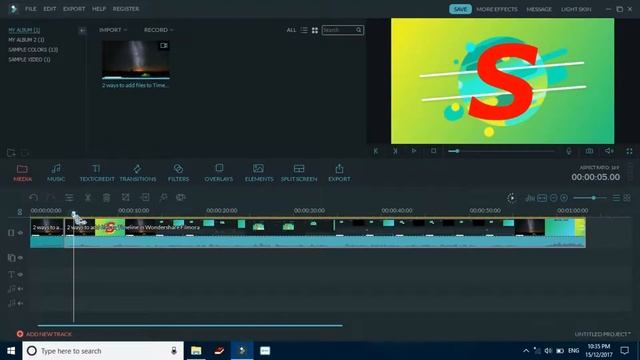Open the Crop and Zoom tool
This screenshot has height=360, width=640.
click(x=126, y=198)
